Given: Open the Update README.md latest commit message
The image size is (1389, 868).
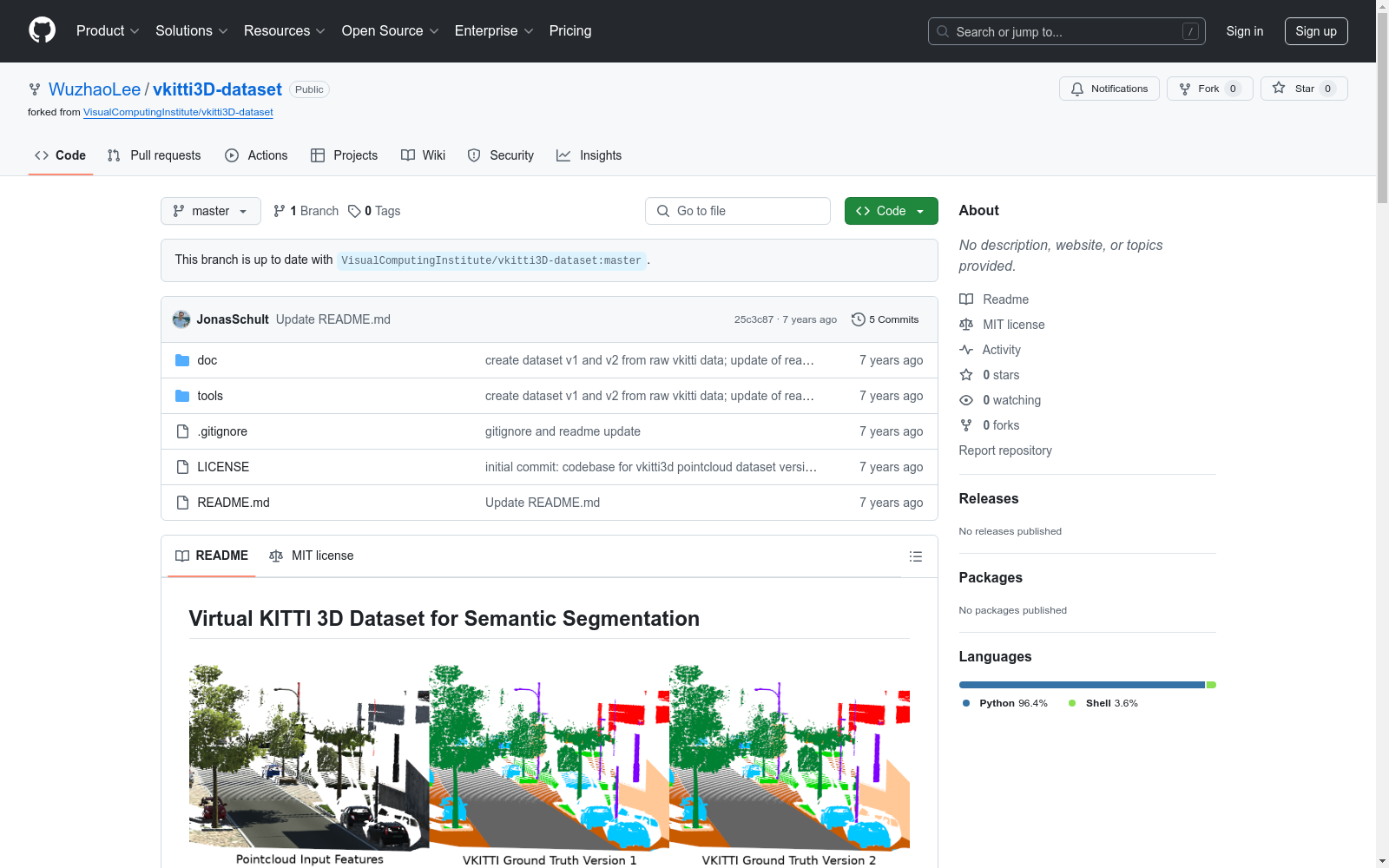Looking at the screenshot, I should coord(333,319).
